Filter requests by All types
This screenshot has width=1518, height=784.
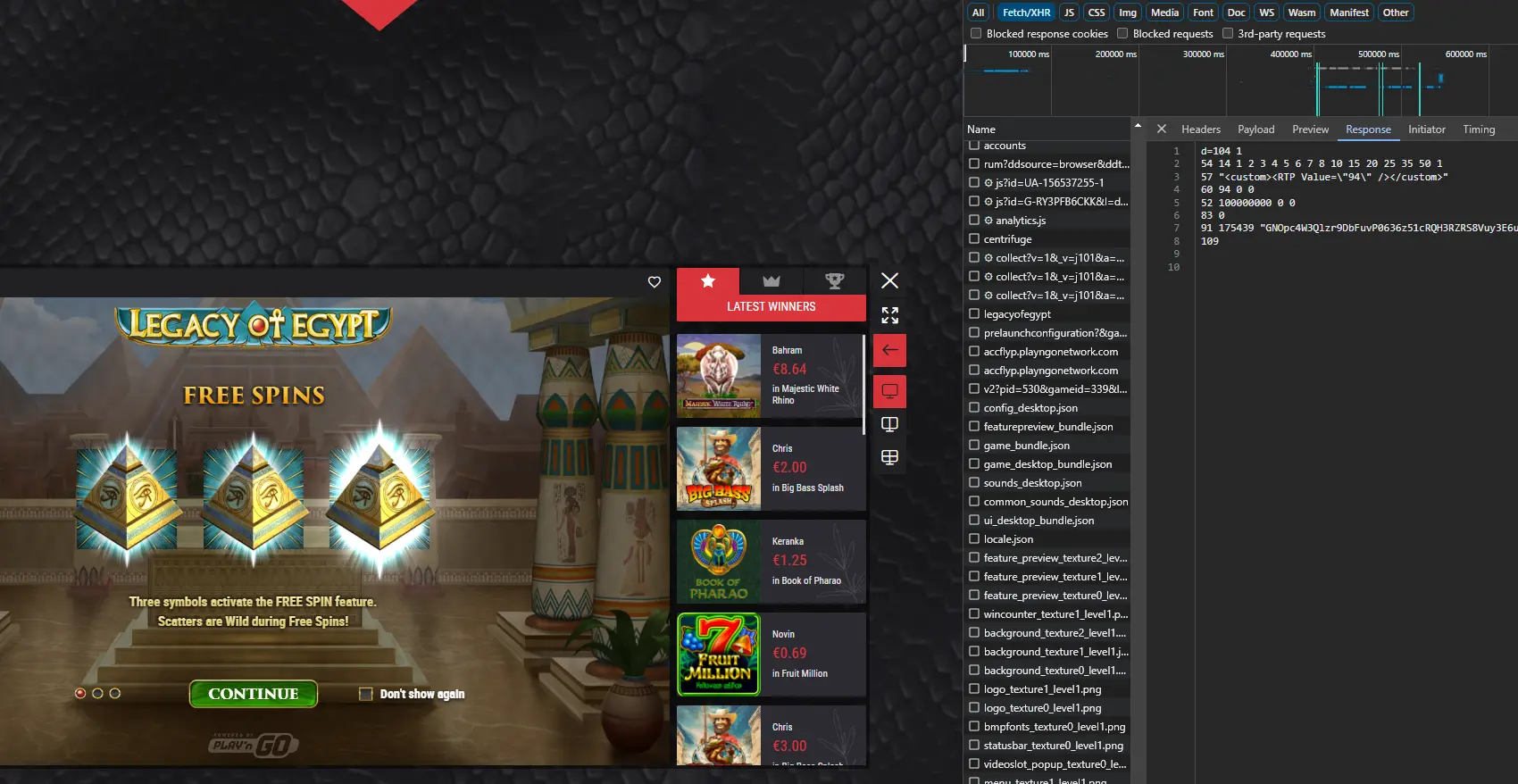(979, 13)
